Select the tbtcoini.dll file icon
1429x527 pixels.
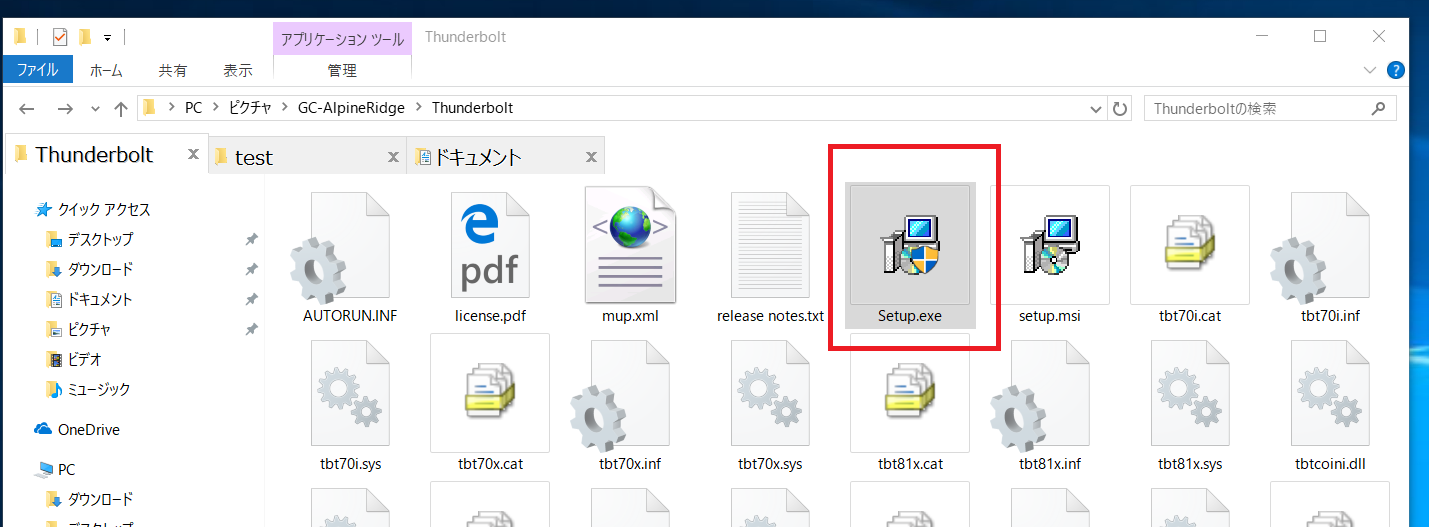coord(1330,393)
